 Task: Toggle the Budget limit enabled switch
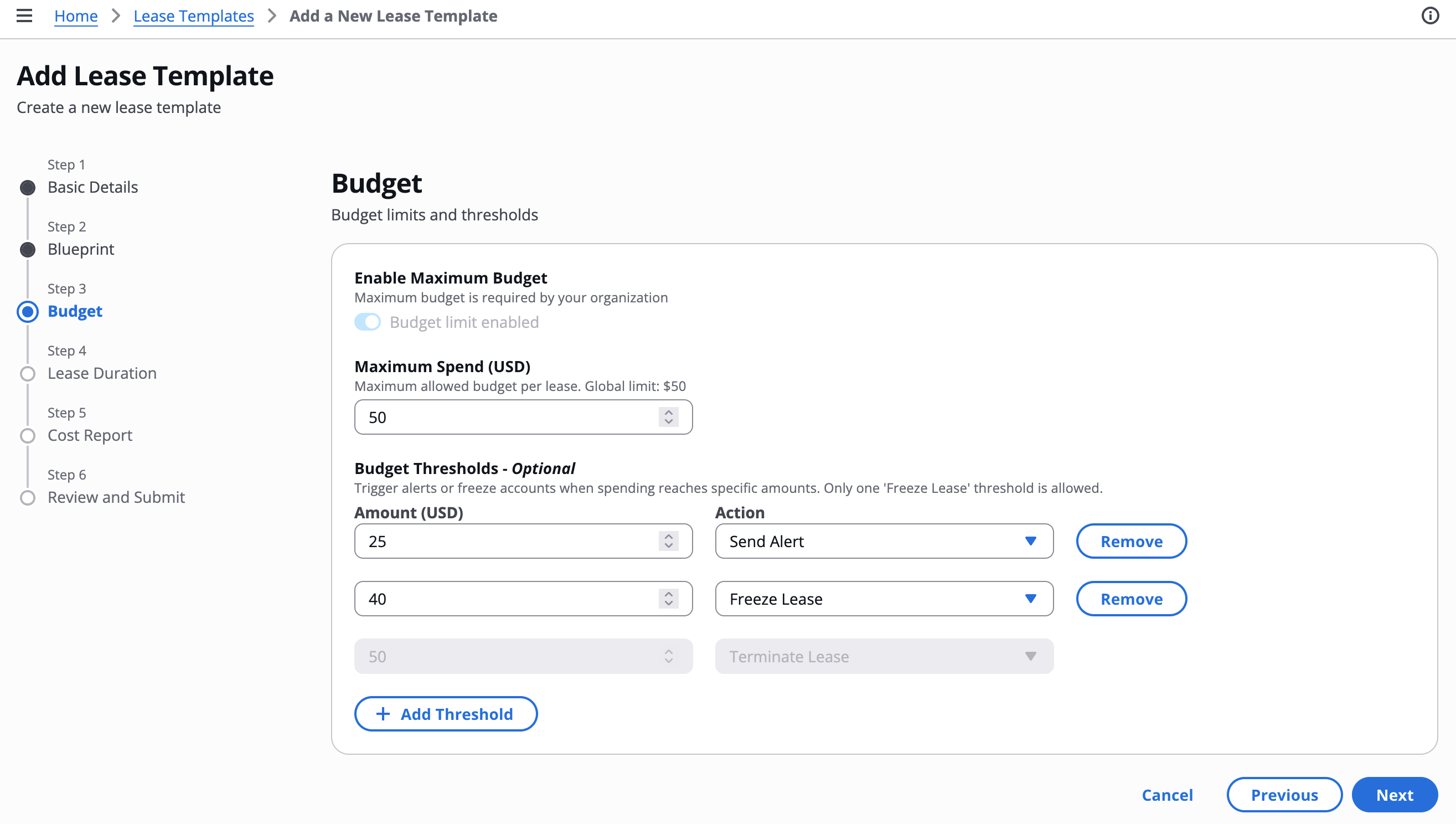tap(368, 321)
